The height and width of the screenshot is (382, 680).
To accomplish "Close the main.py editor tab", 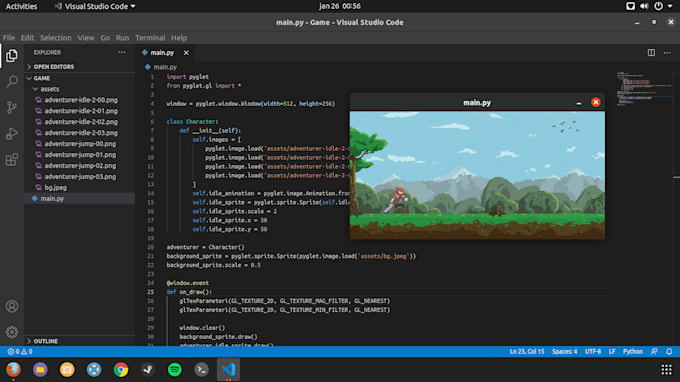I will [186, 52].
